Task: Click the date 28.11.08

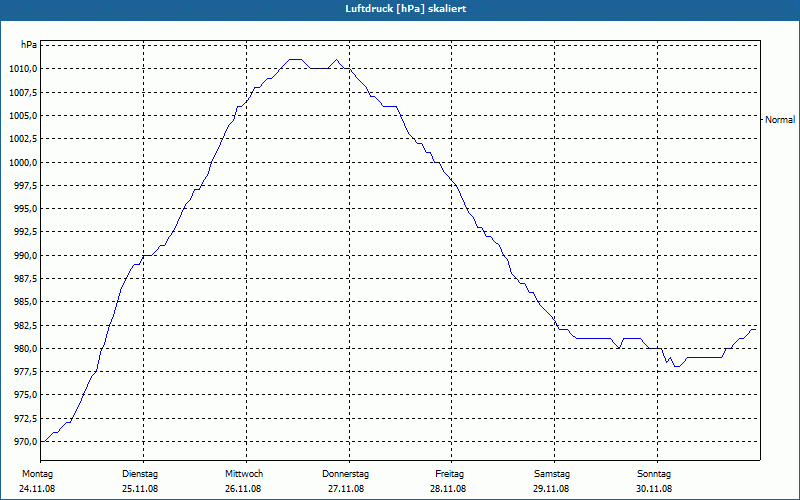Action: point(448,489)
